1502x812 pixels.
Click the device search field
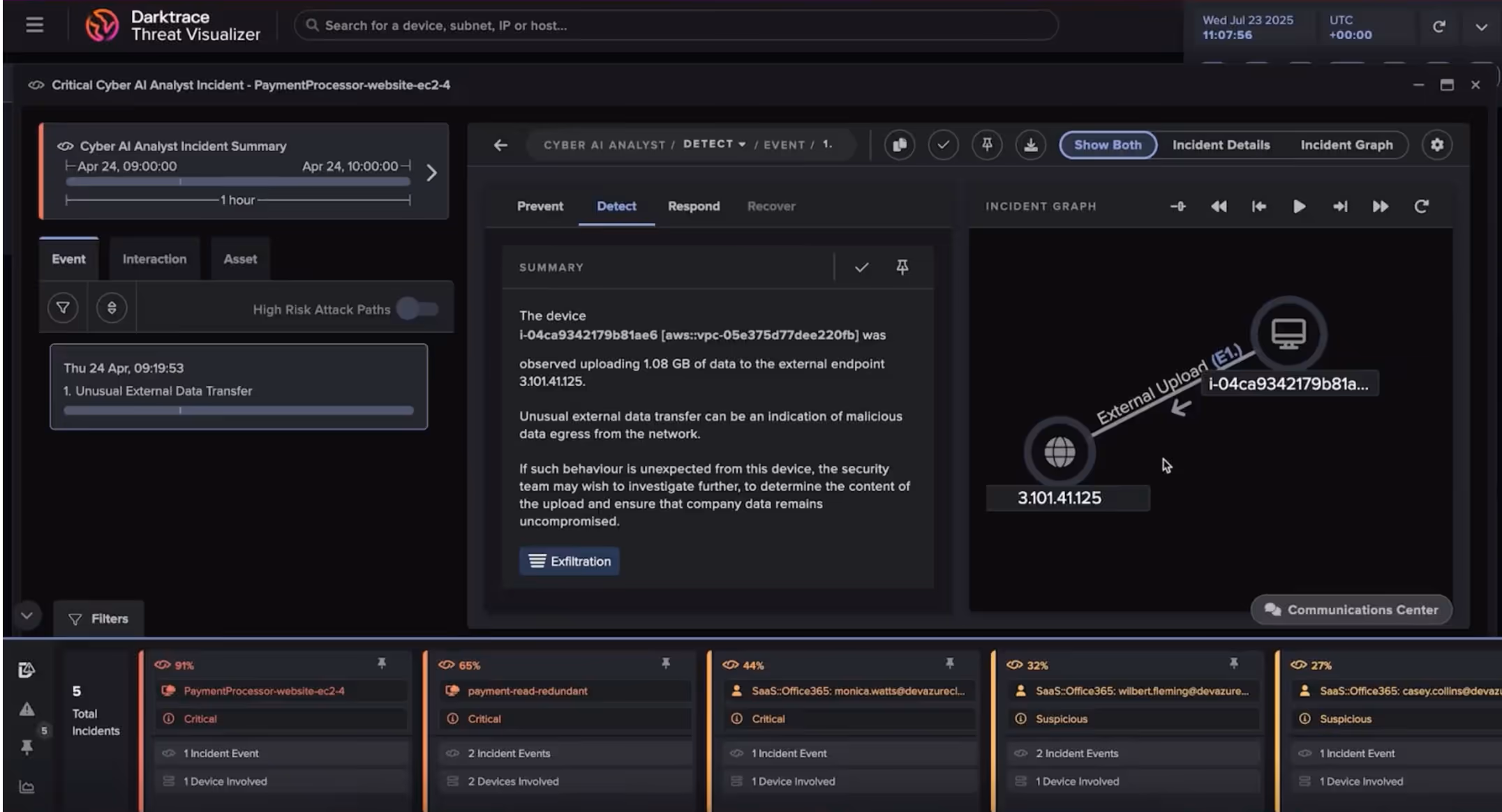(x=676, y=25)
